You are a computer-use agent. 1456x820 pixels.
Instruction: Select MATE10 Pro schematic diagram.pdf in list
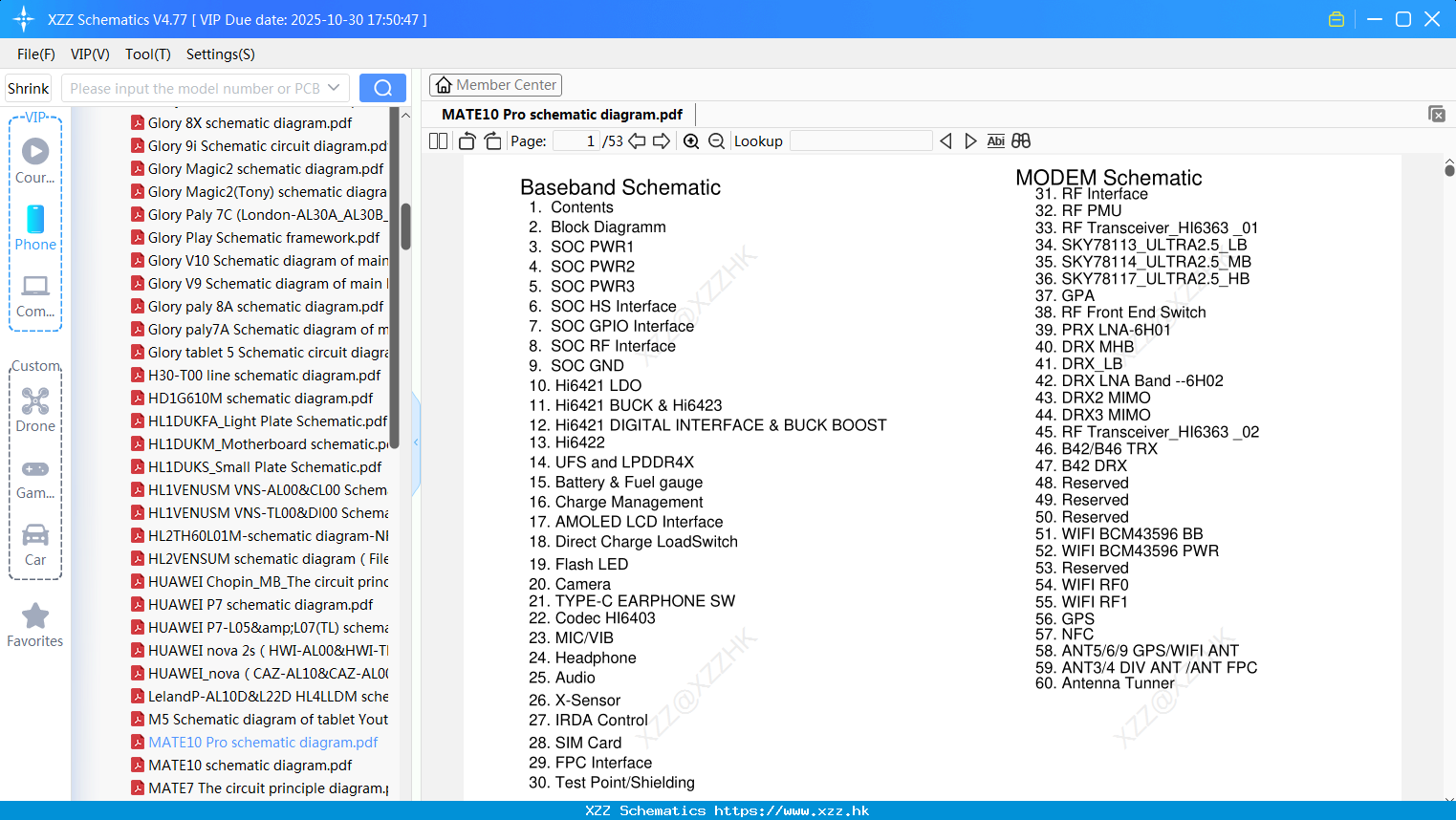coord(263,742)
